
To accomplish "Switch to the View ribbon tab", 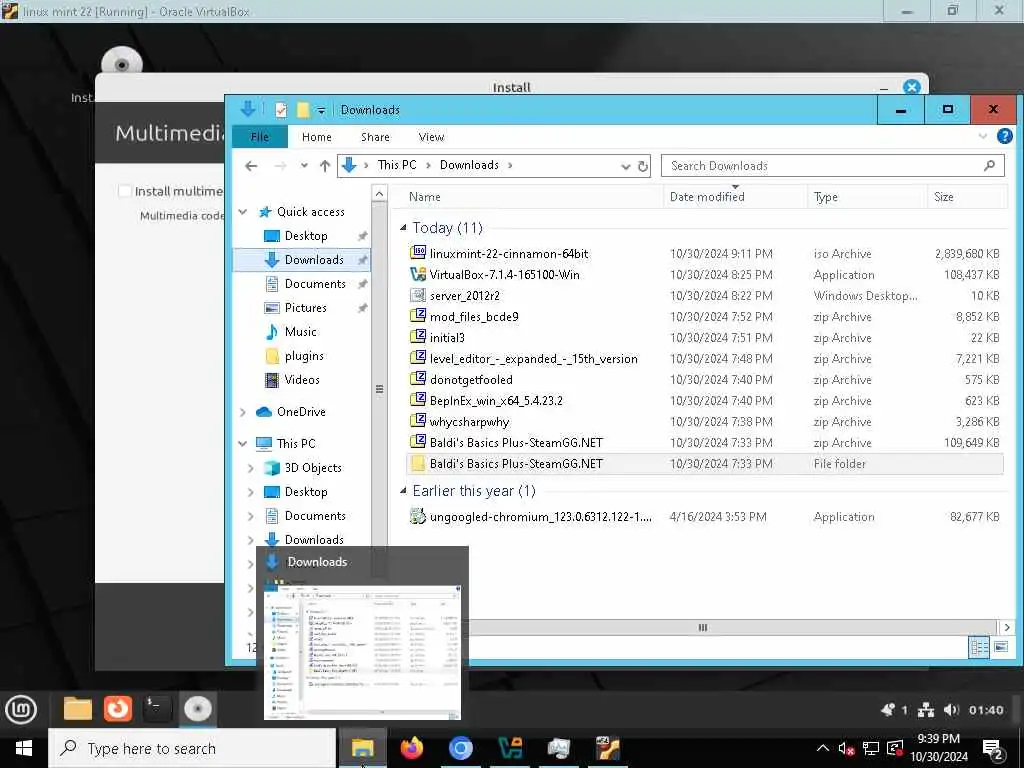I will coord(431,136).
